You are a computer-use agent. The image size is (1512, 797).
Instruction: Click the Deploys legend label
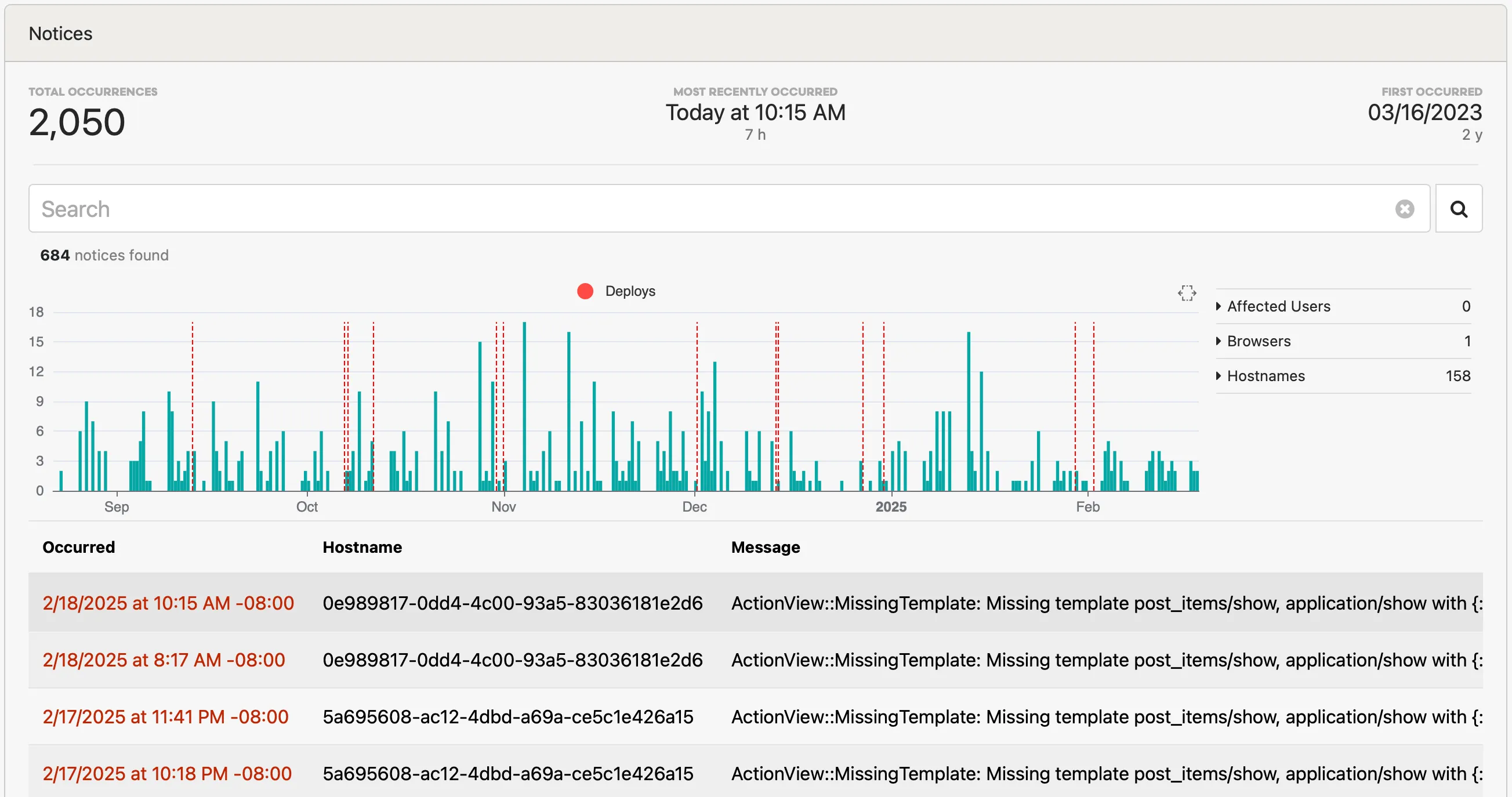[630, 291]
